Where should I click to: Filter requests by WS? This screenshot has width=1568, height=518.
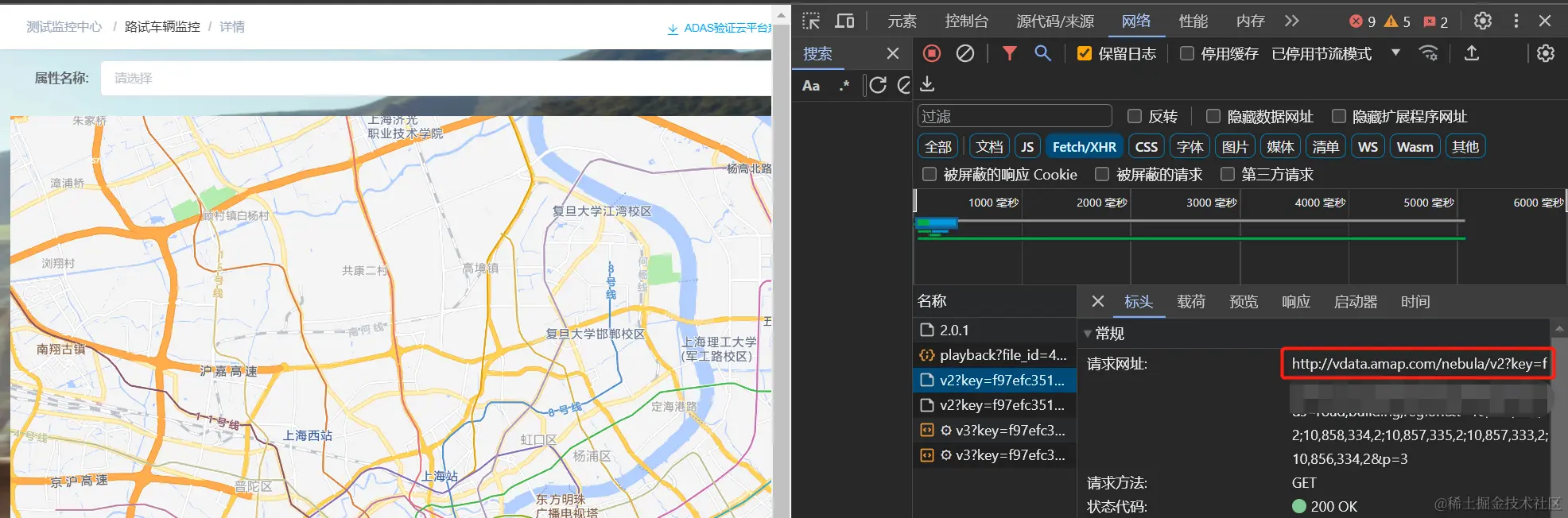[1368, 146]
